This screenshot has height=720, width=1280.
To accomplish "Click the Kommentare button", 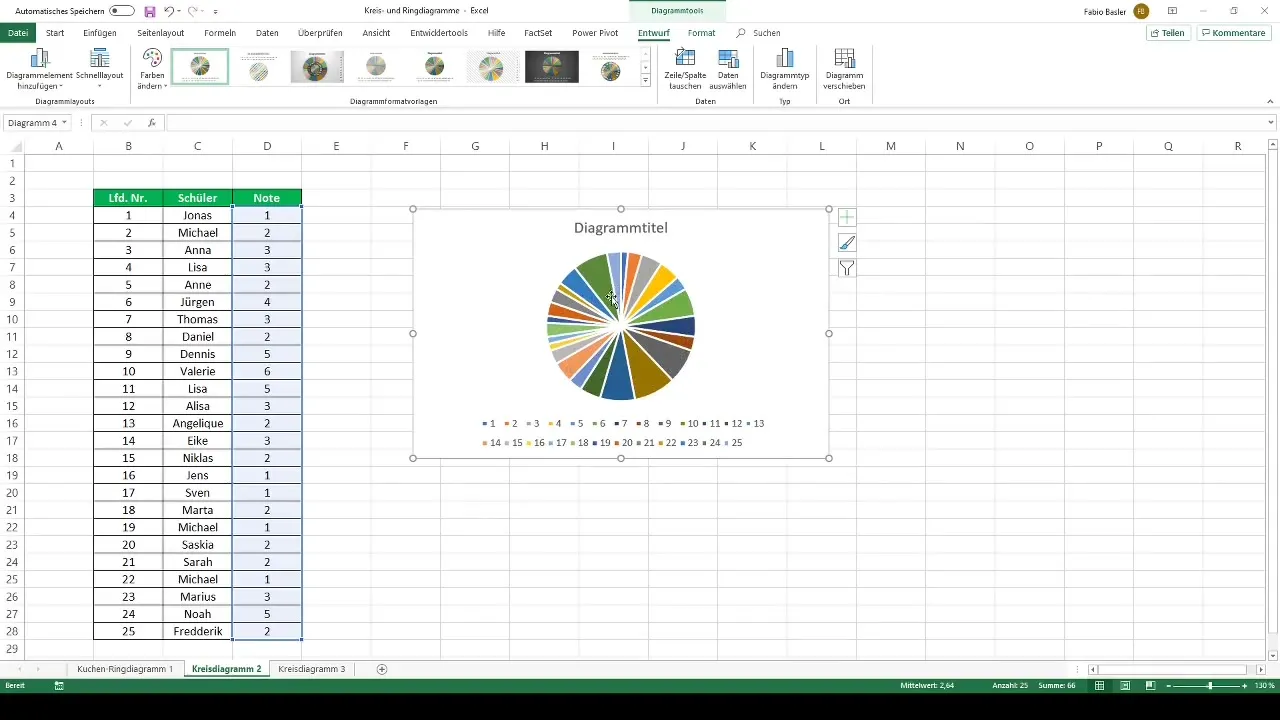I will tap(1234, 33).
